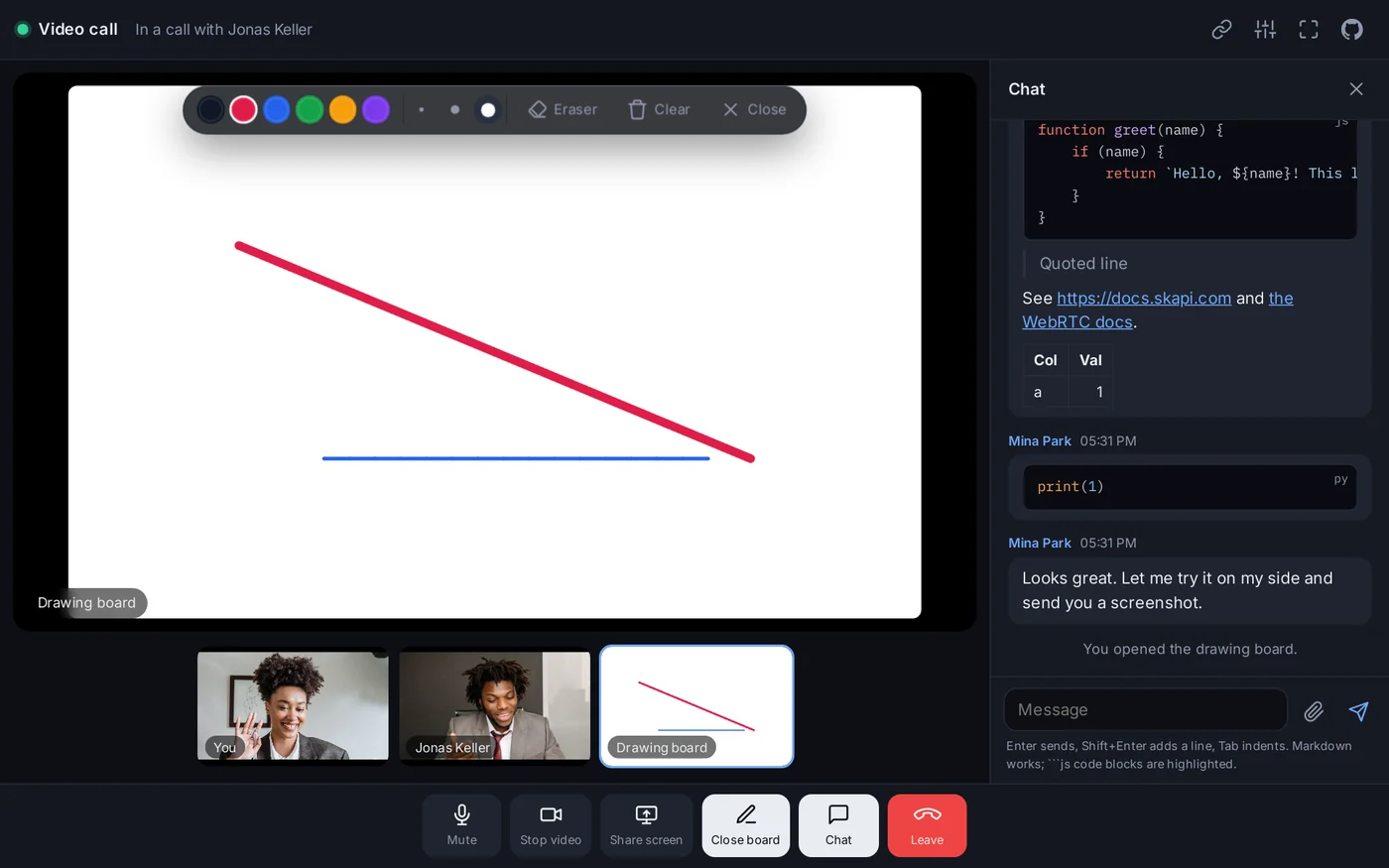The width and height of the screenshot is (1389, 868).
Task: Close the drawing toolbar
Action: [755, 109]
